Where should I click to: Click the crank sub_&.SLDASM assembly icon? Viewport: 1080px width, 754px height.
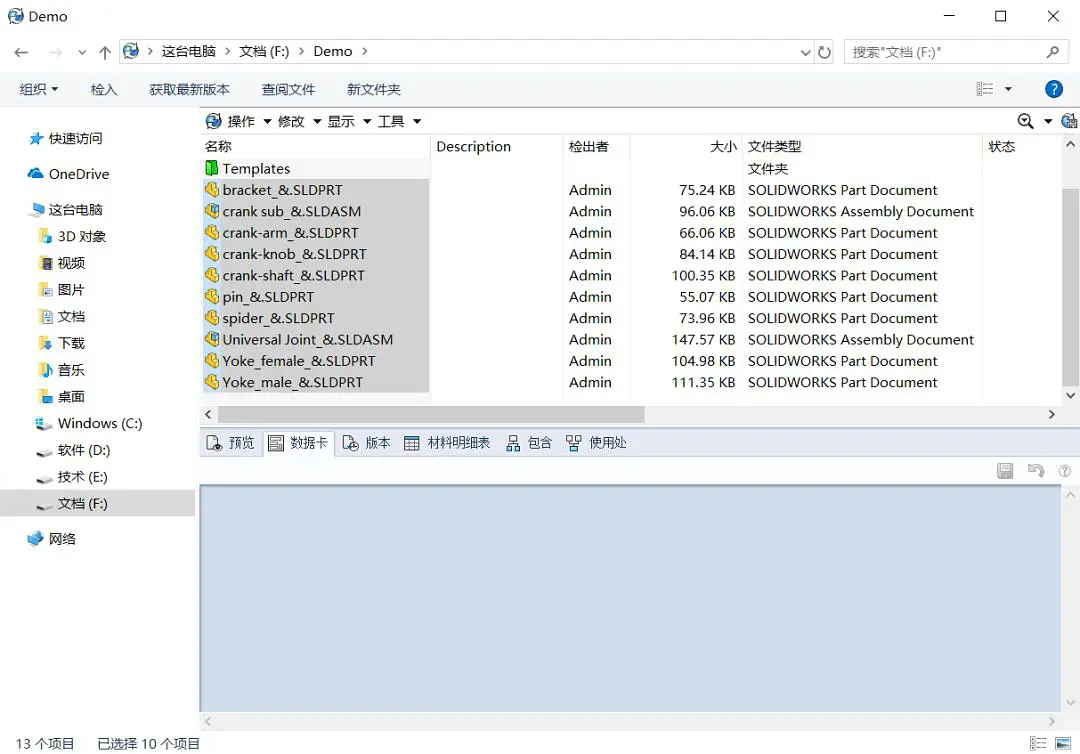coord(212,211)
